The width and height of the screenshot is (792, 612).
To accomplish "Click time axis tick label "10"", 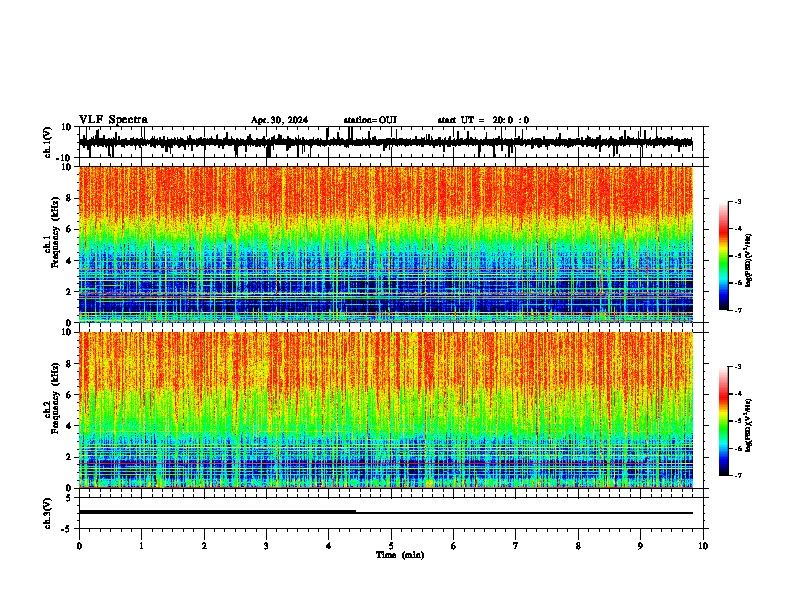I will [703, 546].
